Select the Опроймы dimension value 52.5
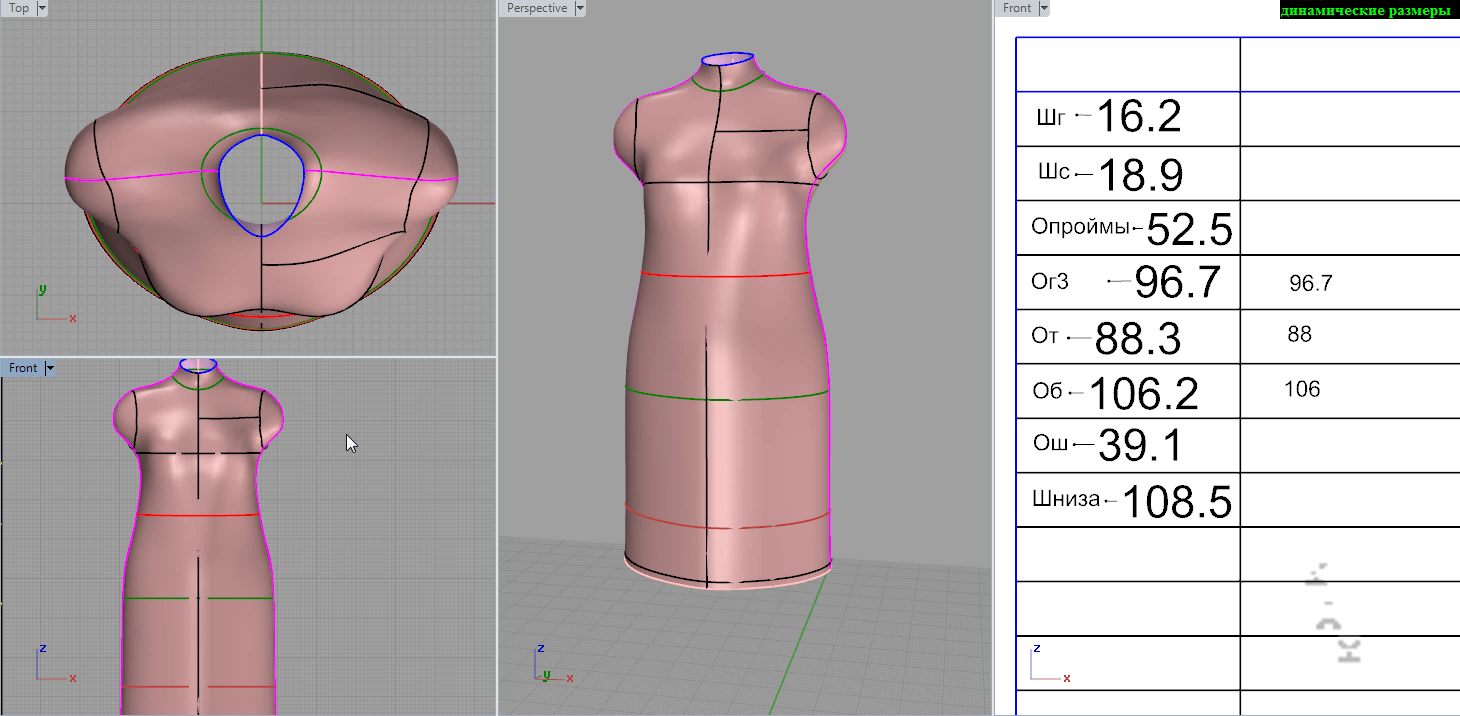The width and height of the screenshot is (1460, 716). (1189, 230)
